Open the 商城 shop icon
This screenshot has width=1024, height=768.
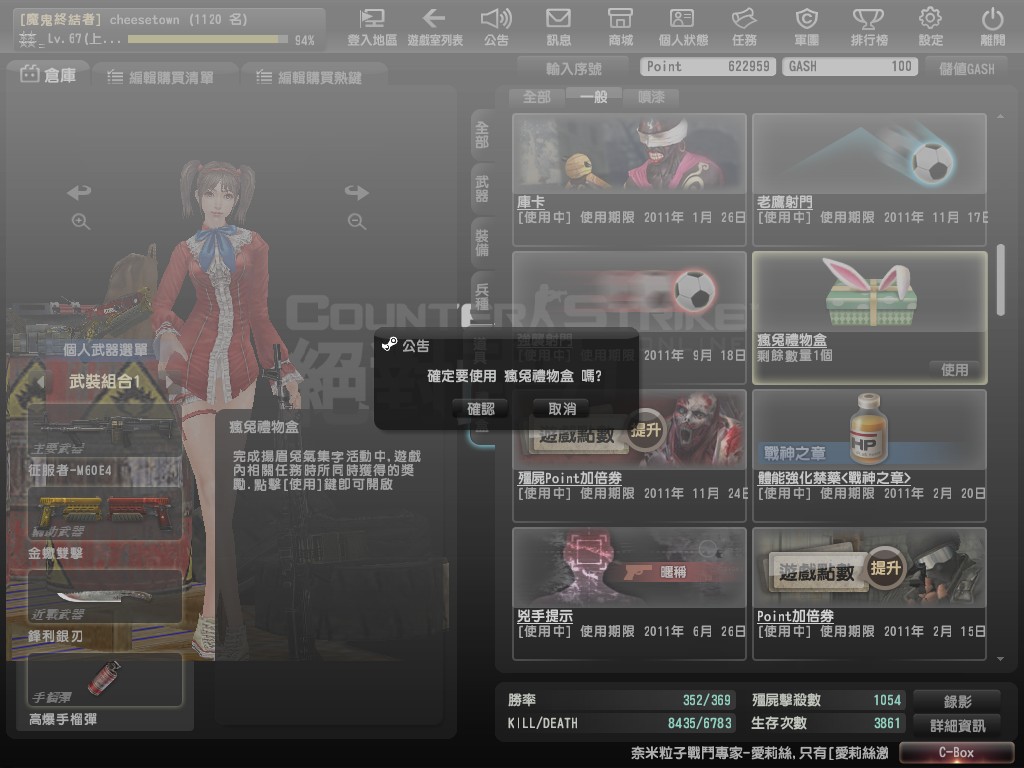pos(620,27)
